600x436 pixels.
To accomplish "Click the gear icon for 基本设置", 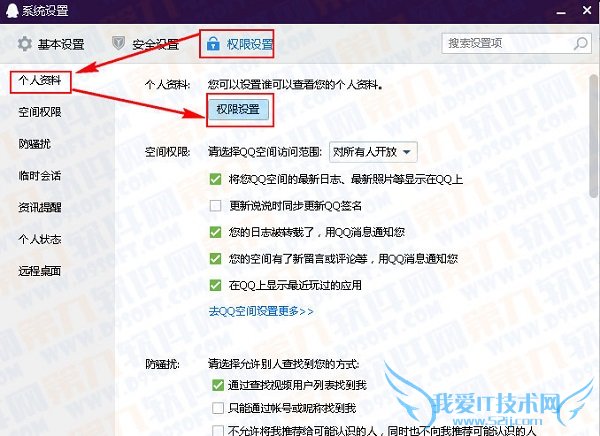I will click(x=25, y=44).
